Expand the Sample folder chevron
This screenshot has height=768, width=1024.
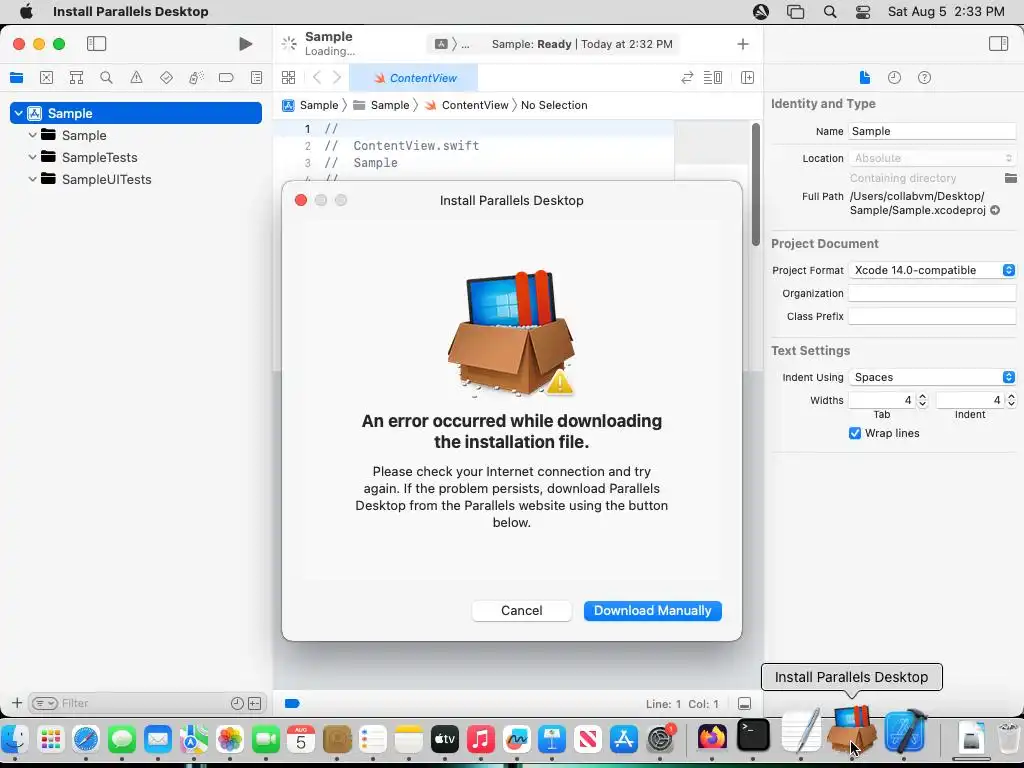point(32,135)
